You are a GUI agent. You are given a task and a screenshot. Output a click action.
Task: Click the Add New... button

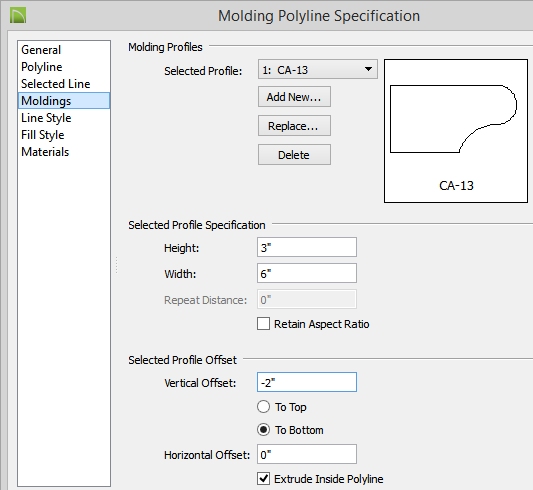tap(294, 97)
